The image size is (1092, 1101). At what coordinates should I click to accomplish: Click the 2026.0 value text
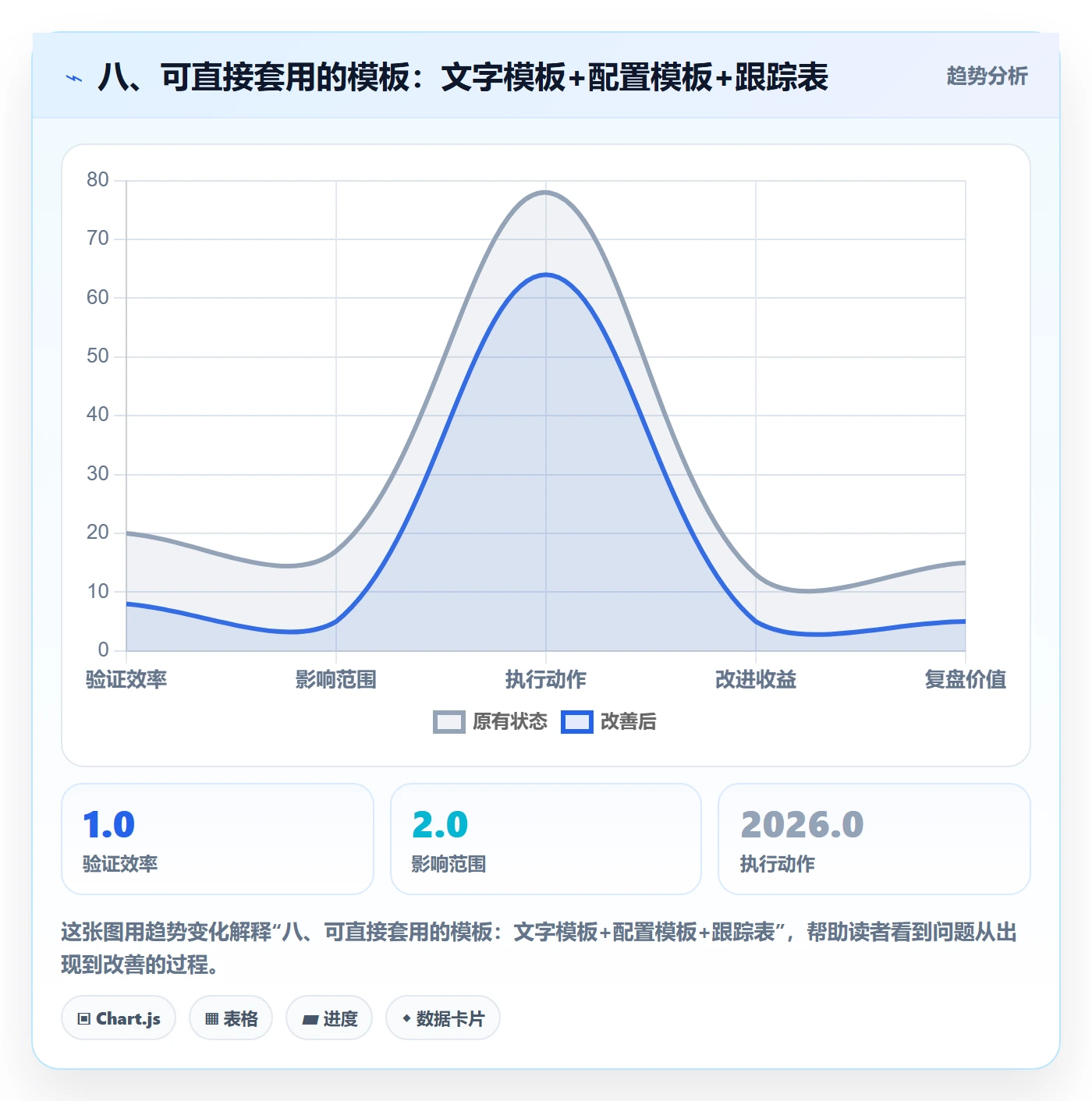tap(802, 825)
